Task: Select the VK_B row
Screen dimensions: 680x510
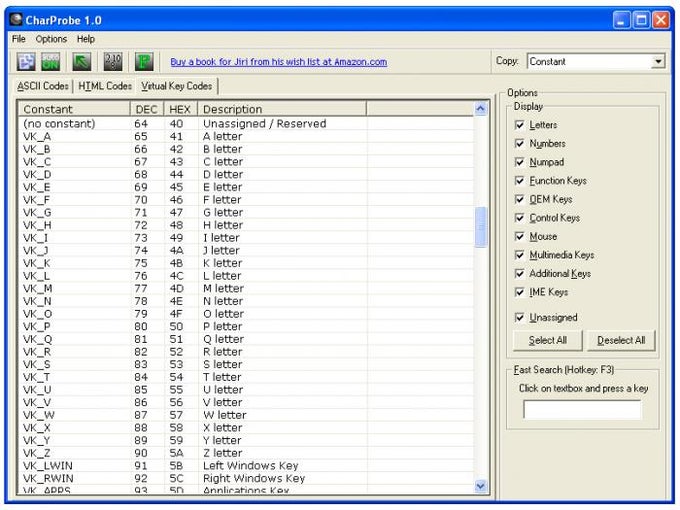Action: click(246, 149)
